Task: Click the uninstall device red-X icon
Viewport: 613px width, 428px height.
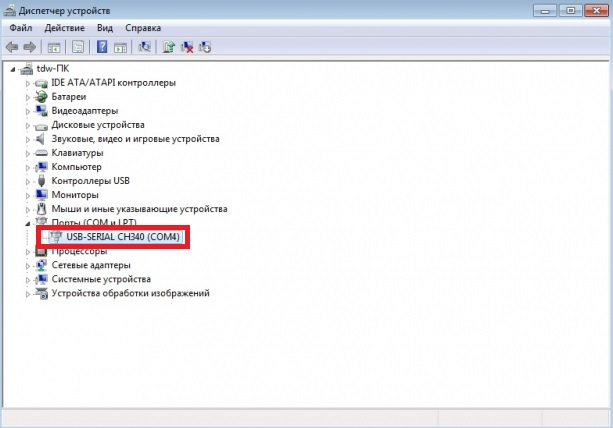Action: pyautogui.click(x=187, y=47)
